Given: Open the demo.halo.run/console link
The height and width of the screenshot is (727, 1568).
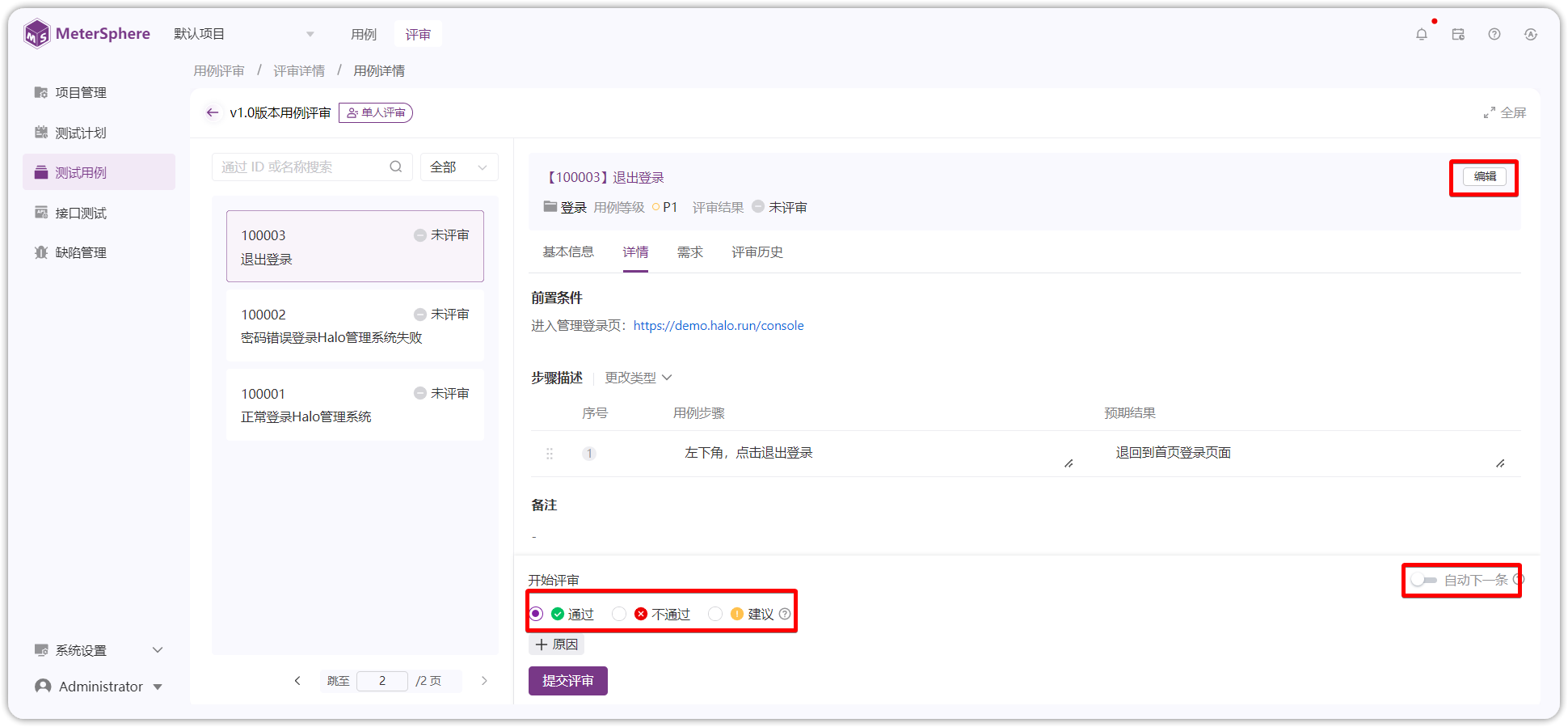Looking at the screenshot, I should (719, 325).
